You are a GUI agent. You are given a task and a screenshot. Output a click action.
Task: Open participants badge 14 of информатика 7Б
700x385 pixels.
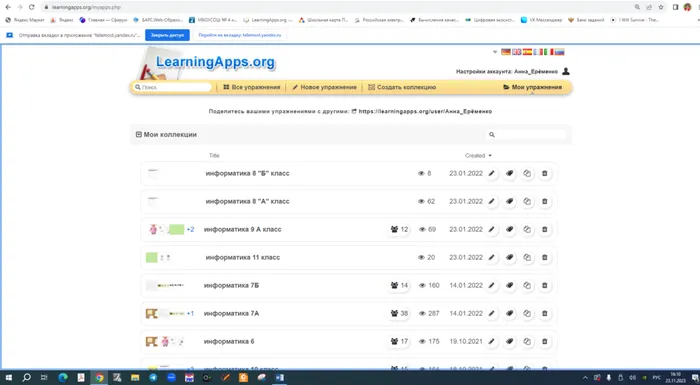399,285
